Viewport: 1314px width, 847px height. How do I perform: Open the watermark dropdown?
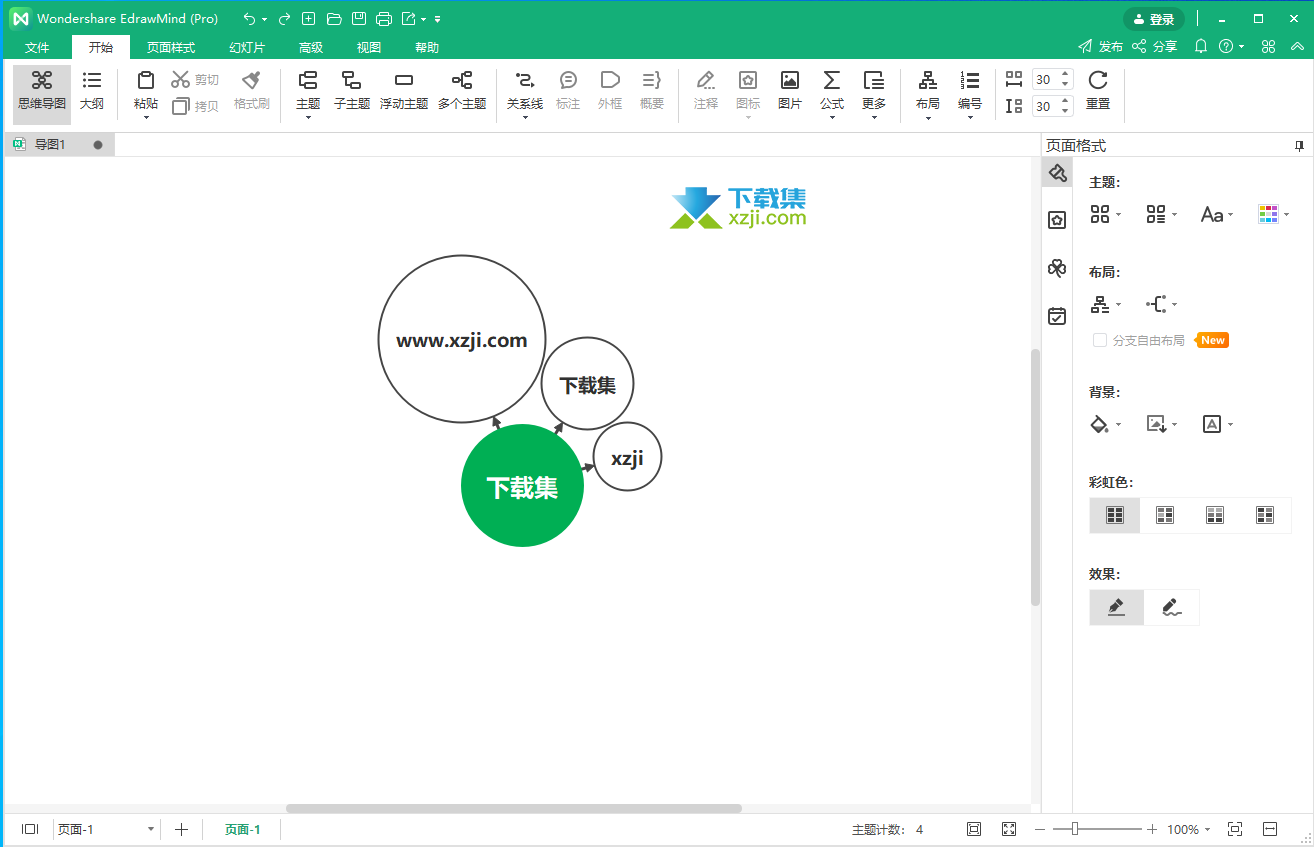1217,424
